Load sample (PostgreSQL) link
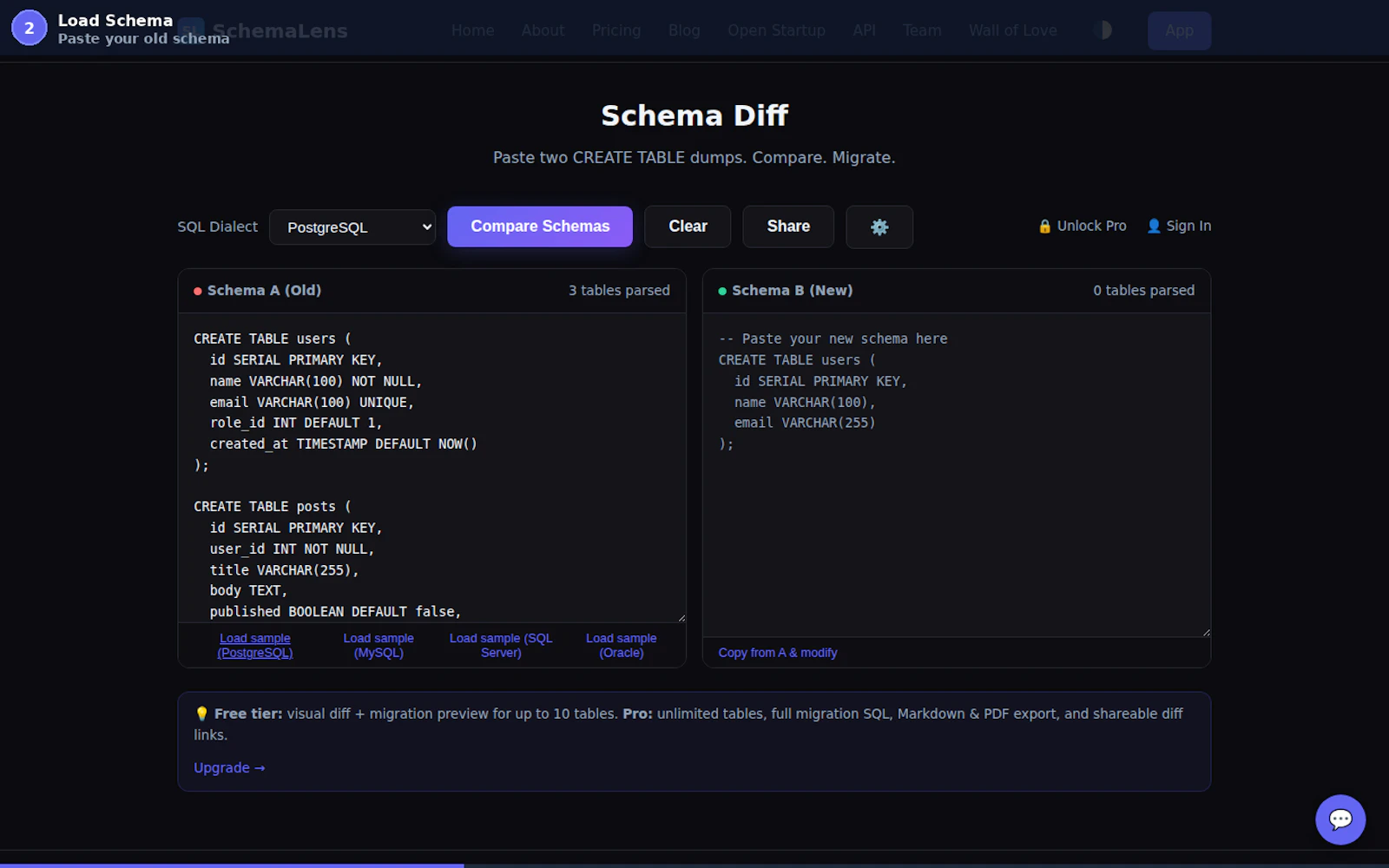Viewport: 1389px width, 868px height. tap(255, 645)
